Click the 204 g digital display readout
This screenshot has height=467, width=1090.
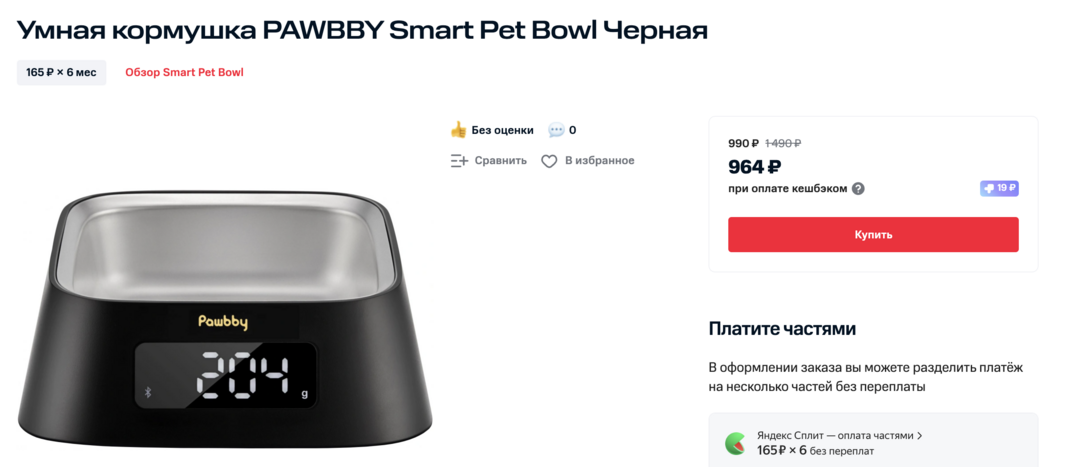pyautogui.click(x=245, y=377)
